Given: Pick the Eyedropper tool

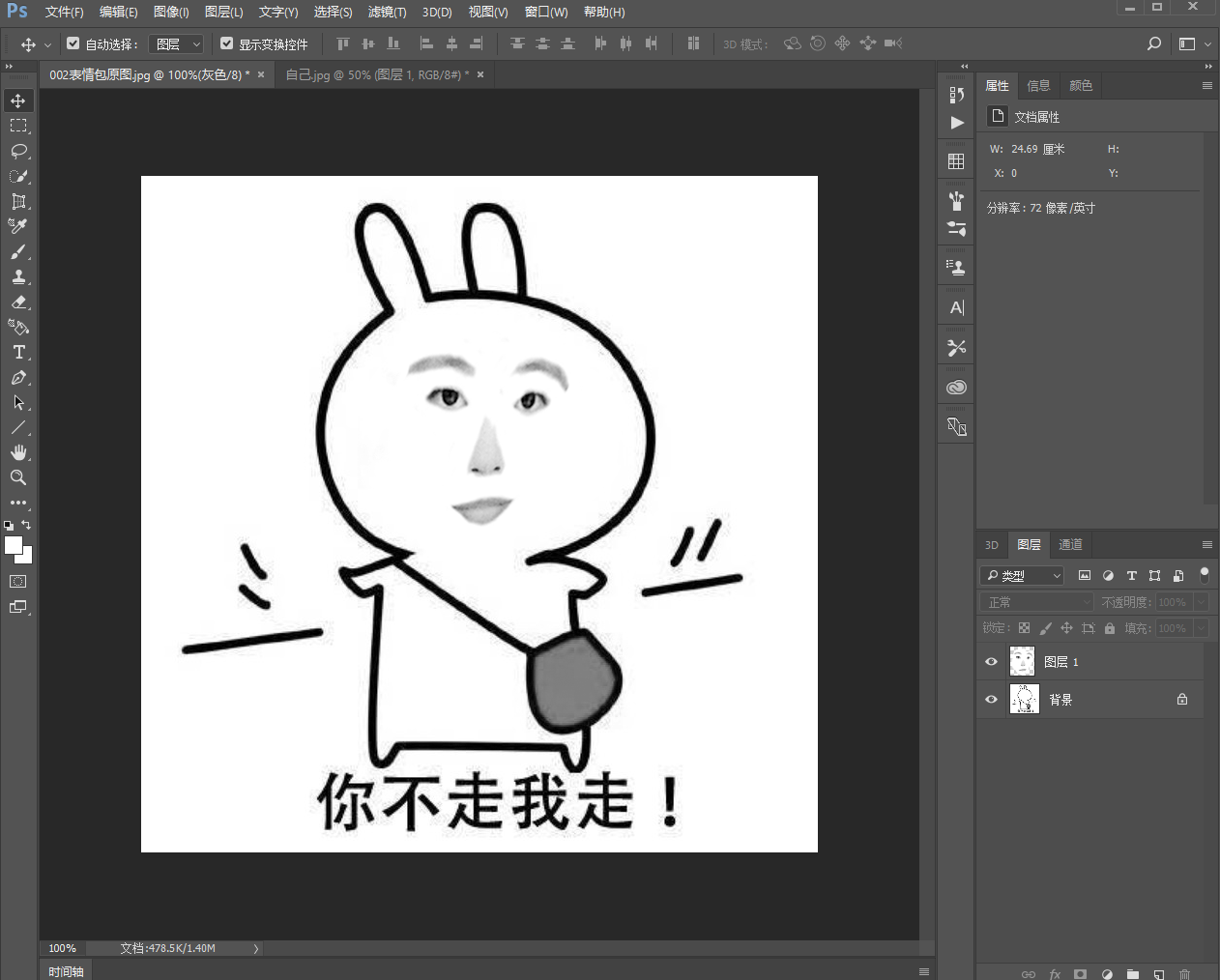Looking at the screenshot, I should [x=19, y=226].
